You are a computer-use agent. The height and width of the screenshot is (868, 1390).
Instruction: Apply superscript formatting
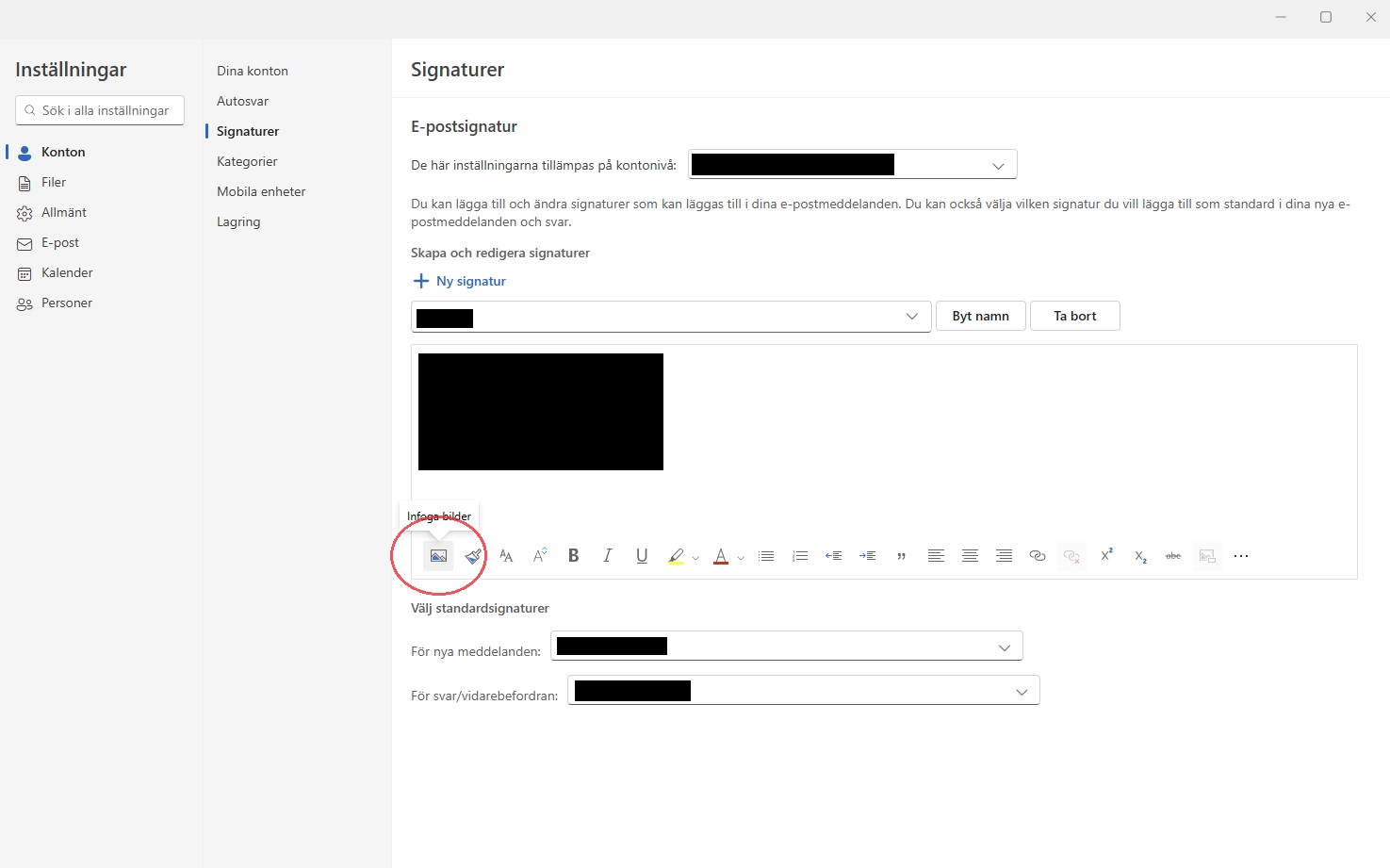1106,555
